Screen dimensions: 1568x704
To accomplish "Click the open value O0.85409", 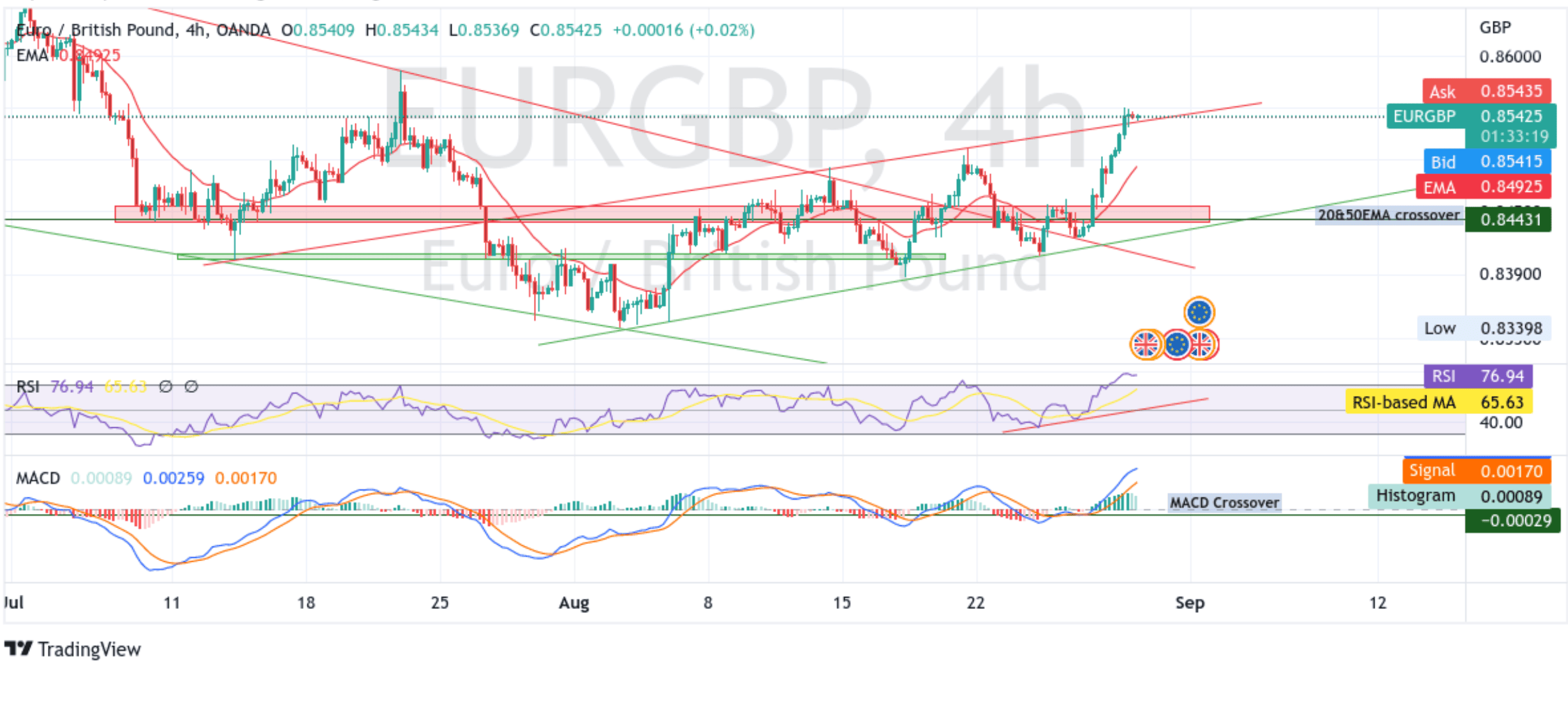I will (318, 30).
